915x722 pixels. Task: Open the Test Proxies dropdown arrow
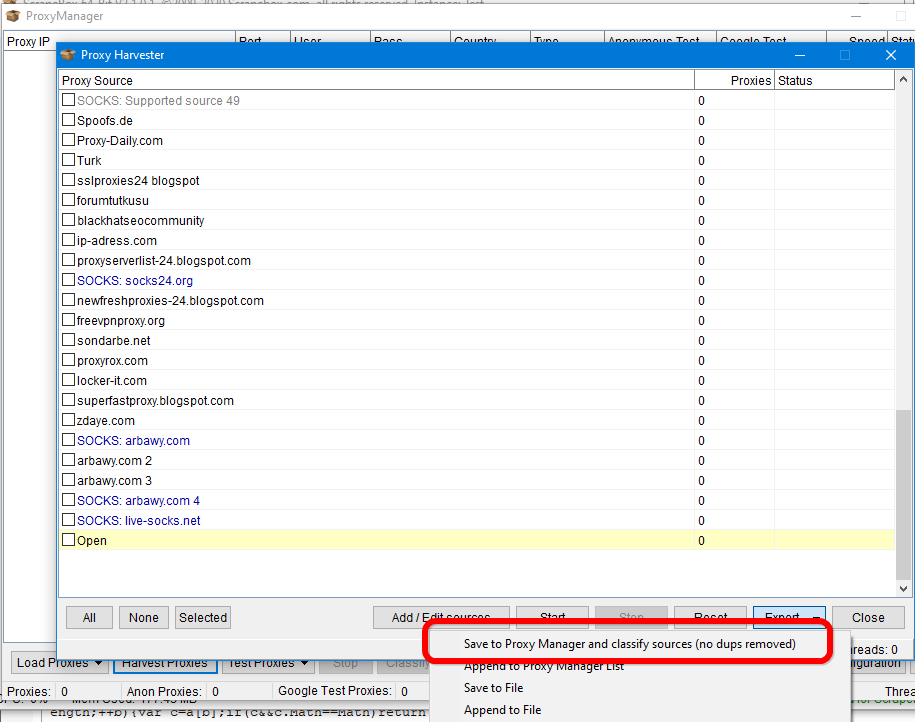[x=304, y=663]
